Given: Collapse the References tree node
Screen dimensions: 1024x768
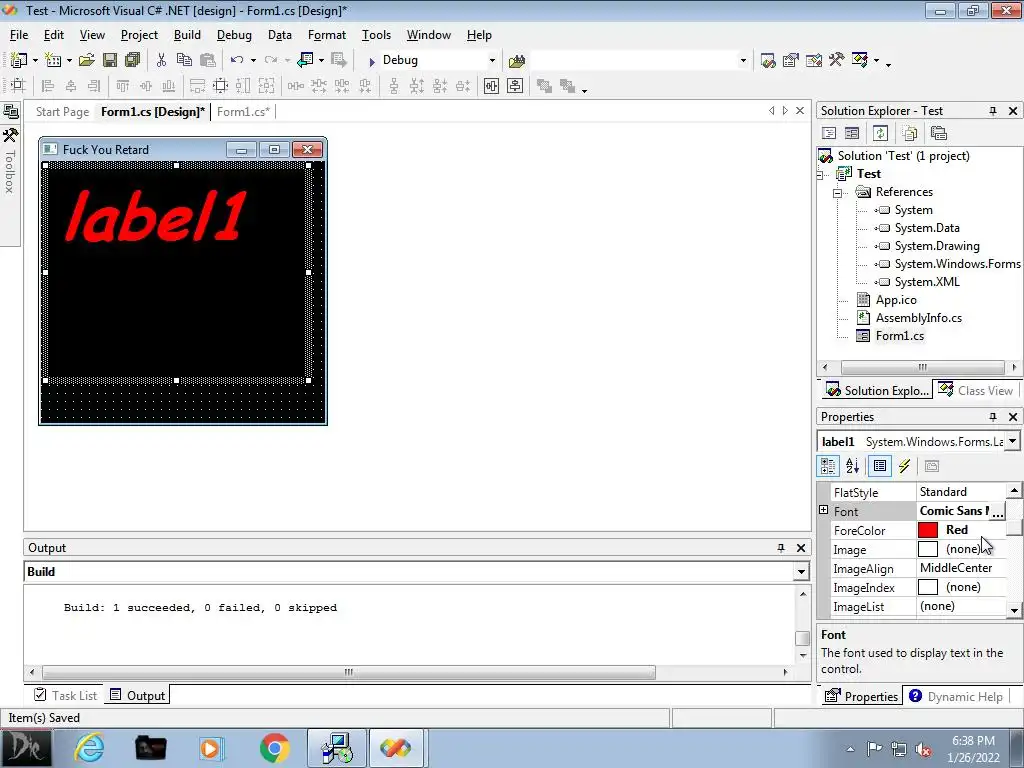Looking at the screenshot, I should [x=837, y=193].
